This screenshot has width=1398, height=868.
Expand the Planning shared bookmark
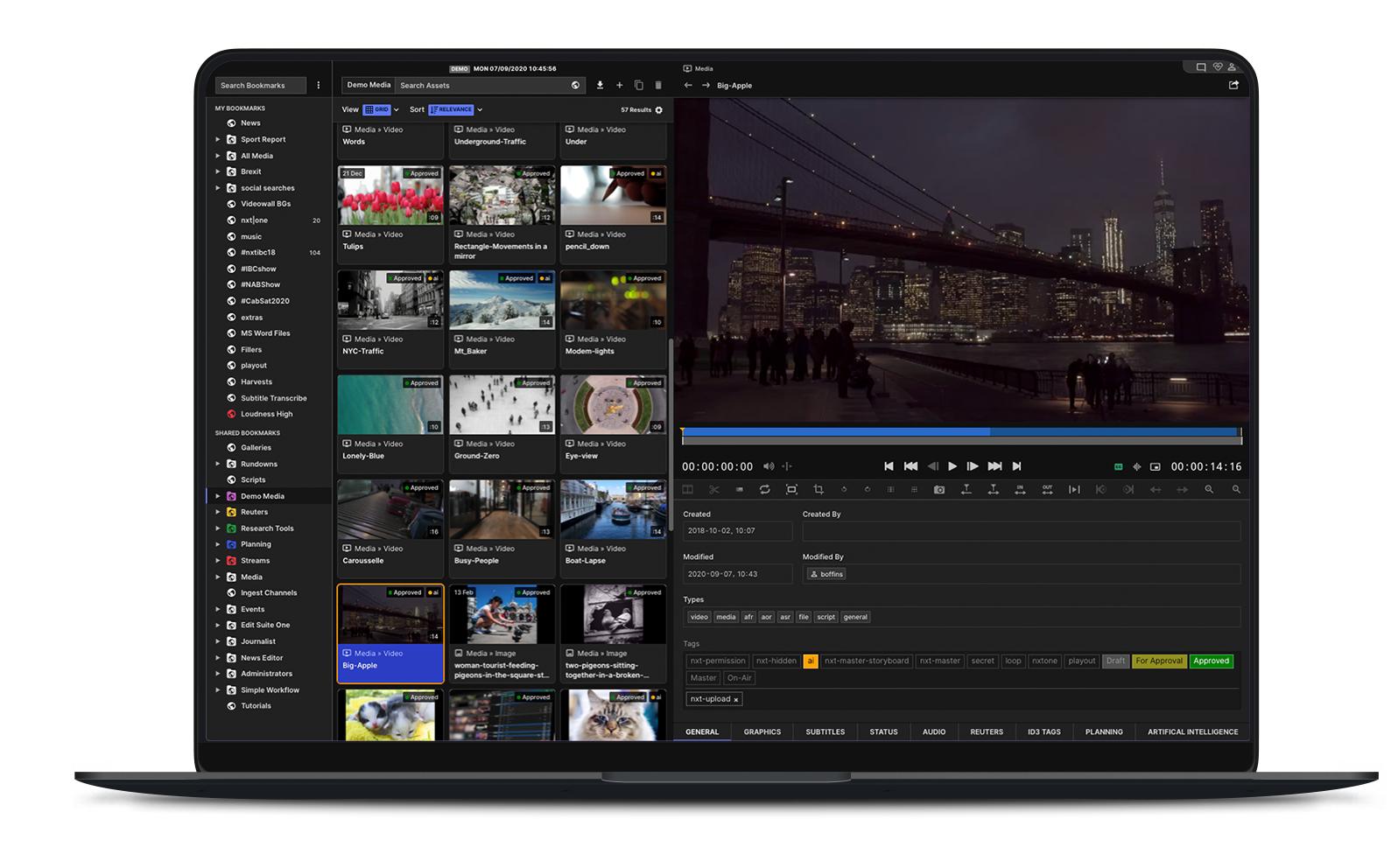pos(218,544)
